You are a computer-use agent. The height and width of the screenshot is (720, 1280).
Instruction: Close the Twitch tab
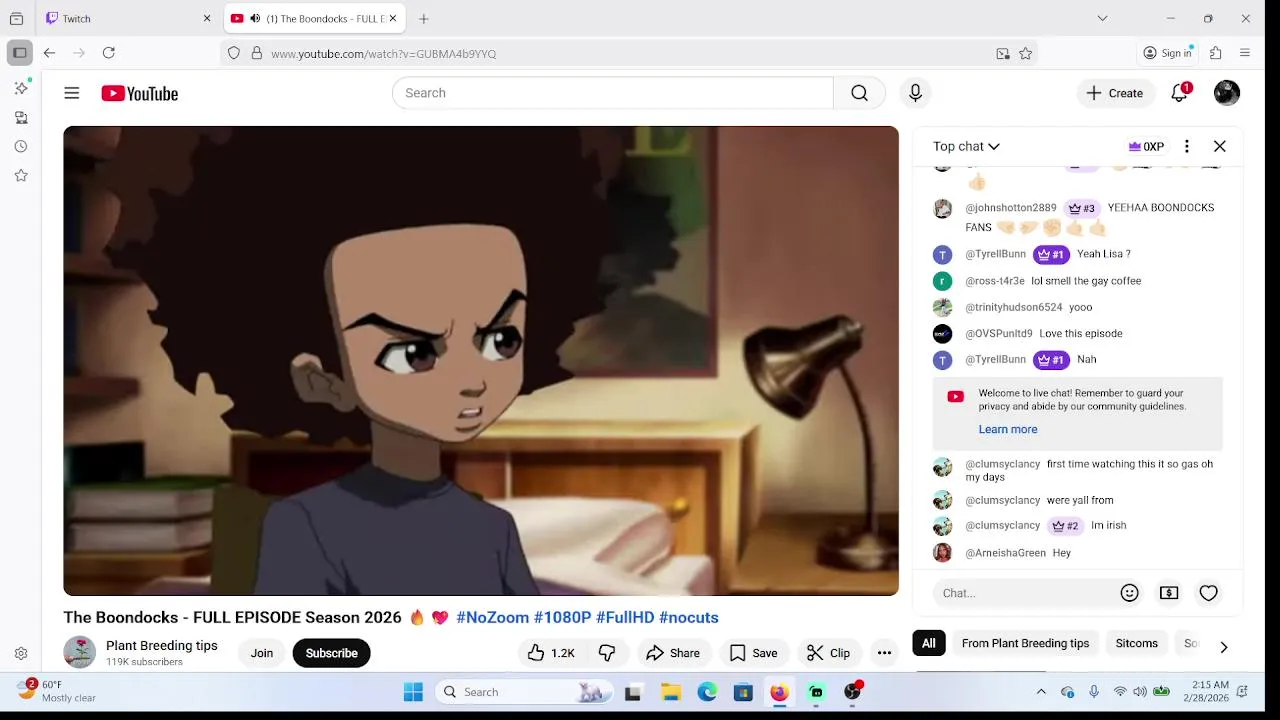click(x=207, y=18)
